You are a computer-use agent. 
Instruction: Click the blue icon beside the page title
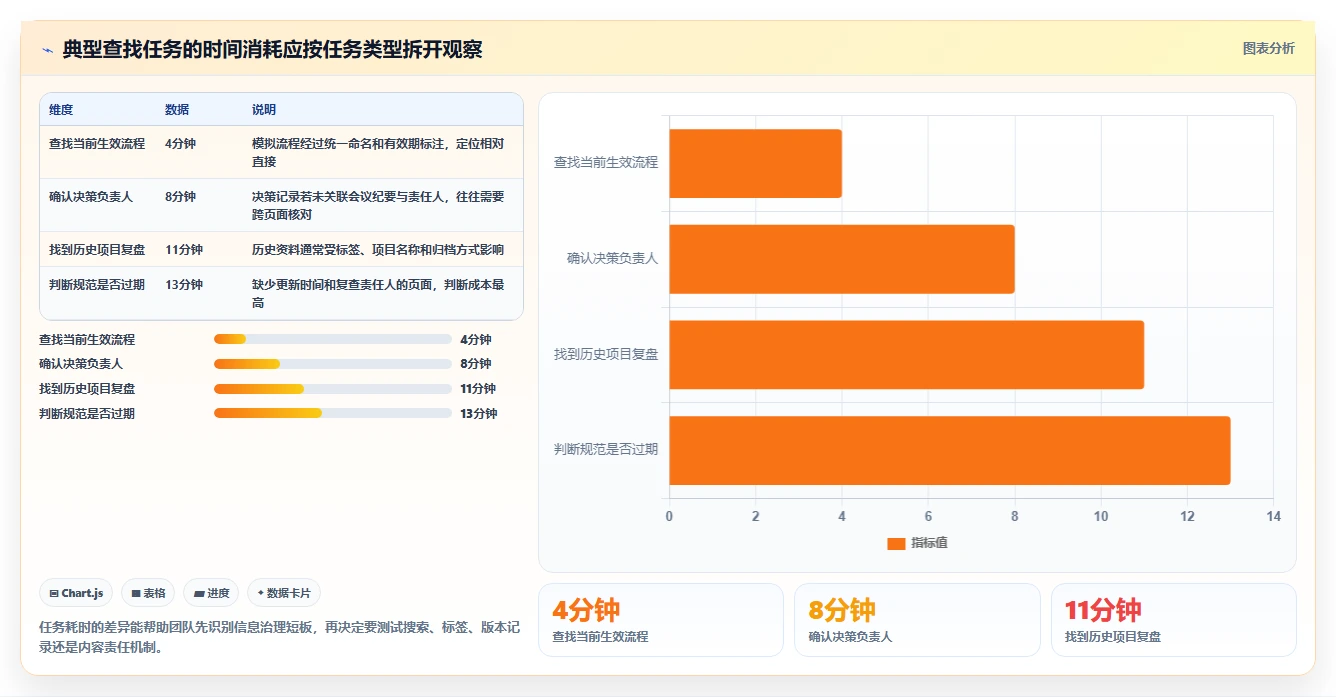(47, 50)
